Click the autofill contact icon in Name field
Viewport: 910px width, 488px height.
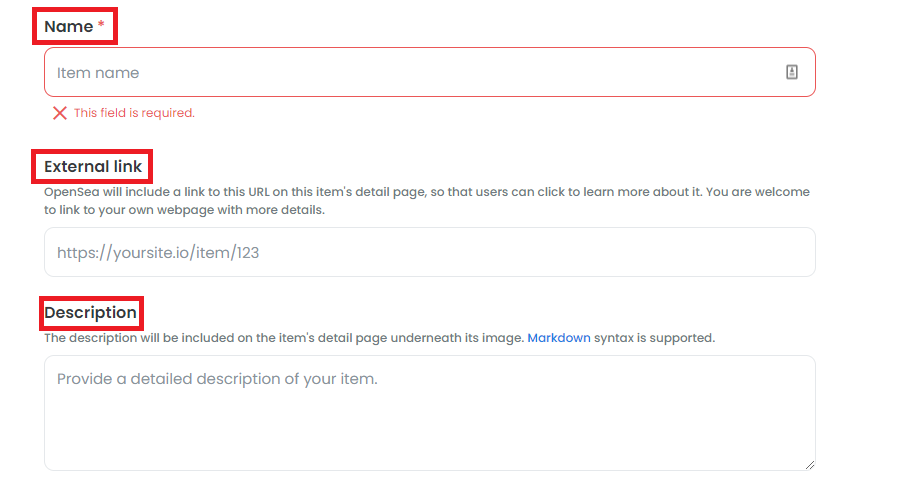tap(792, 72)
